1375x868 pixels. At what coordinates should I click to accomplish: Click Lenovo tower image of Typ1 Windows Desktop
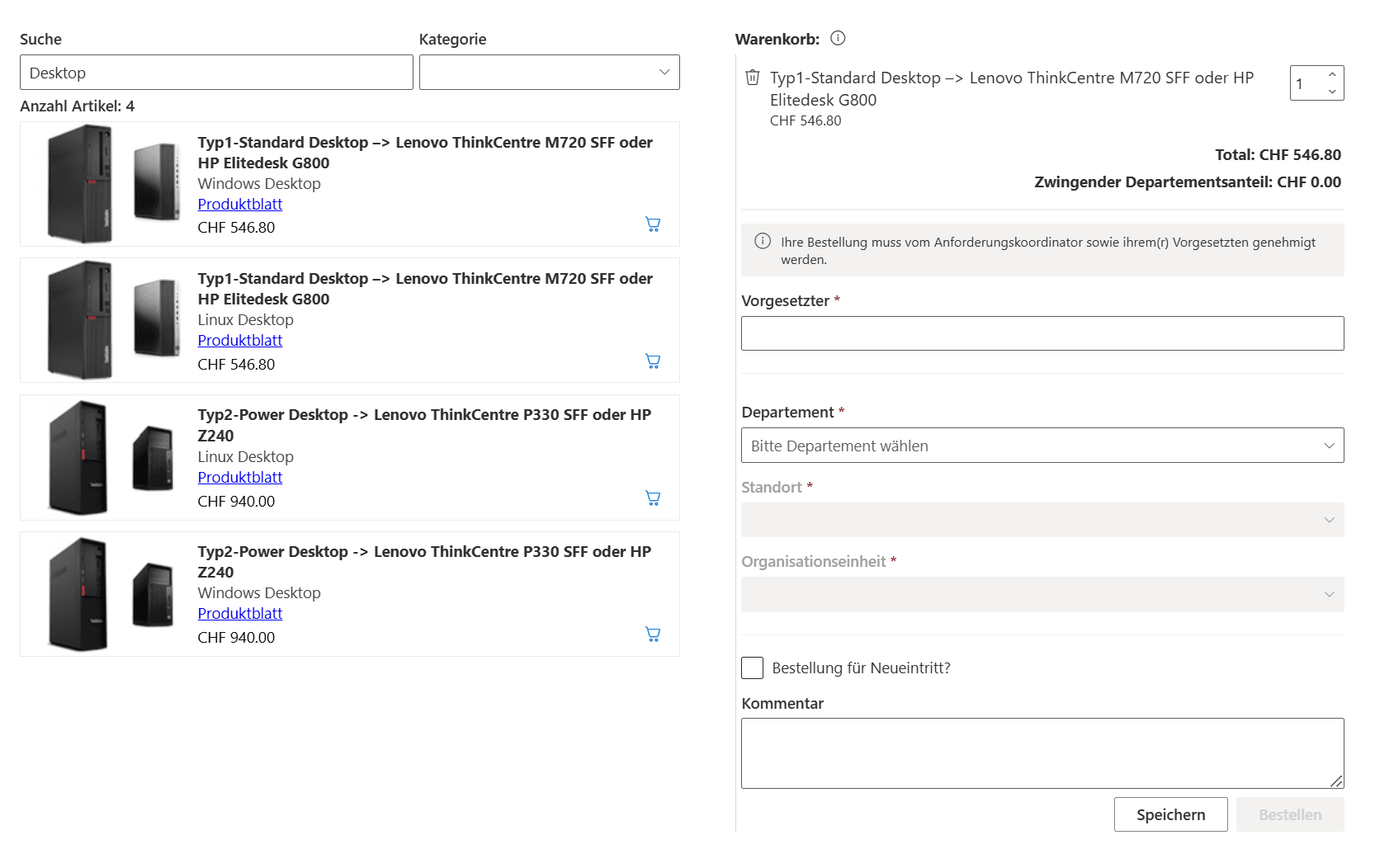pos(80,184)
